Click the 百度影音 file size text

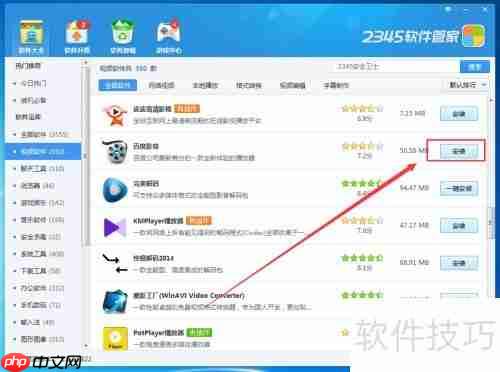pyautogui.click(x=413, y=151)
